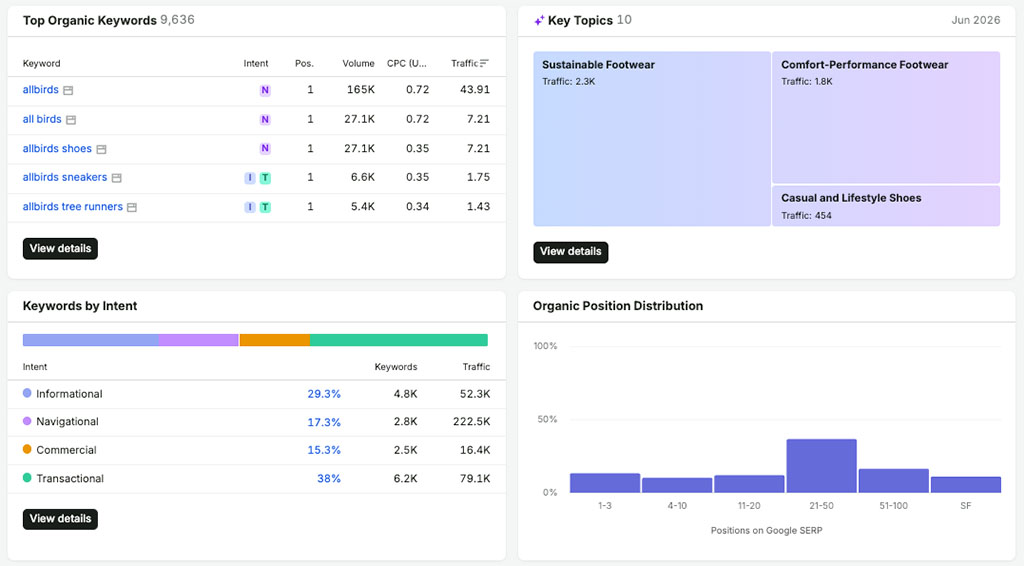Sort by the Traffic column sort icon

pyautogui.click(x=484, y=63)
